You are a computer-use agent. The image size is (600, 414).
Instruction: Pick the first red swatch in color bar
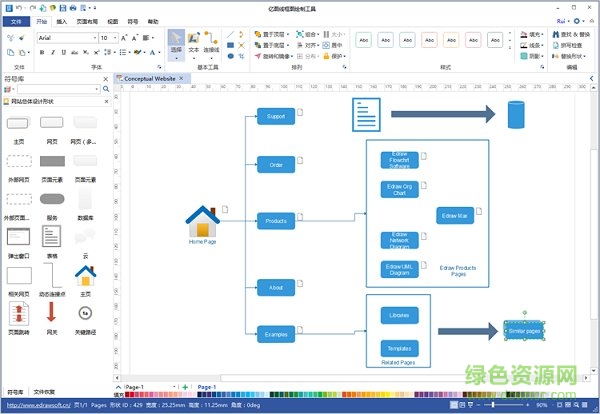click(x=127, y=394)
